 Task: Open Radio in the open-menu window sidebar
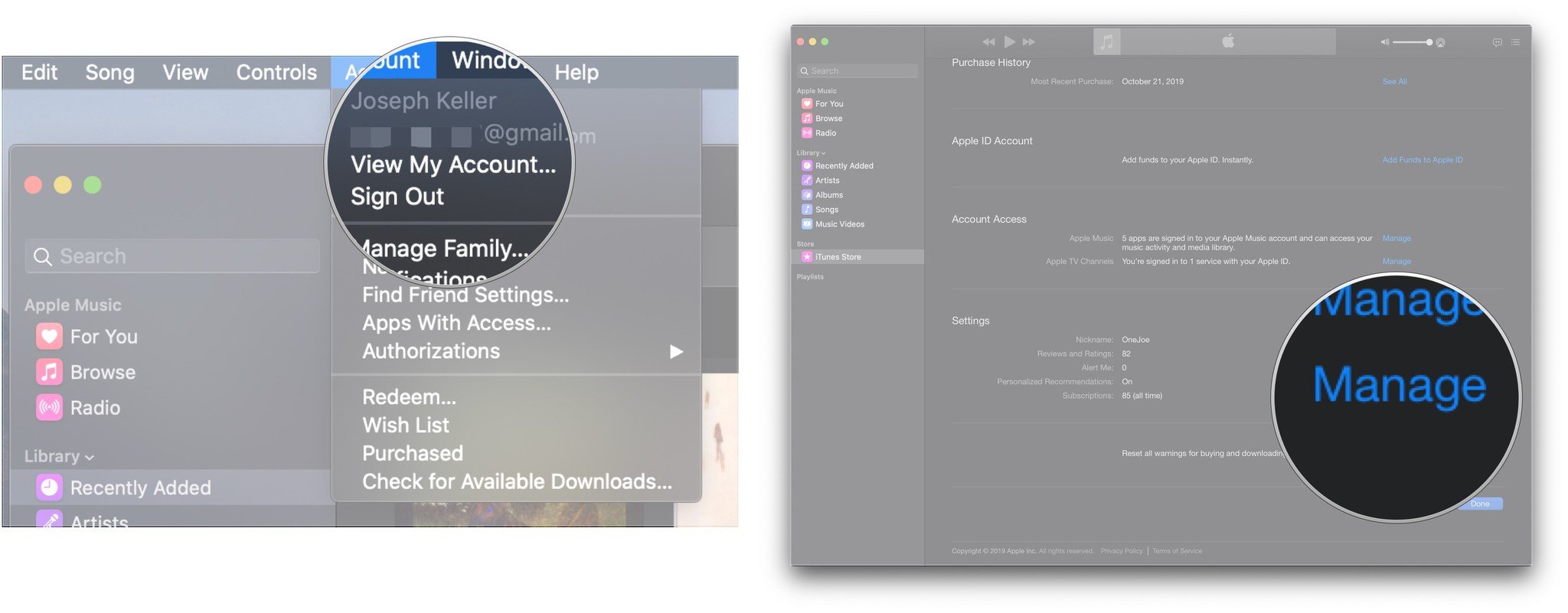pyautogui.click(x=78, y=408)
